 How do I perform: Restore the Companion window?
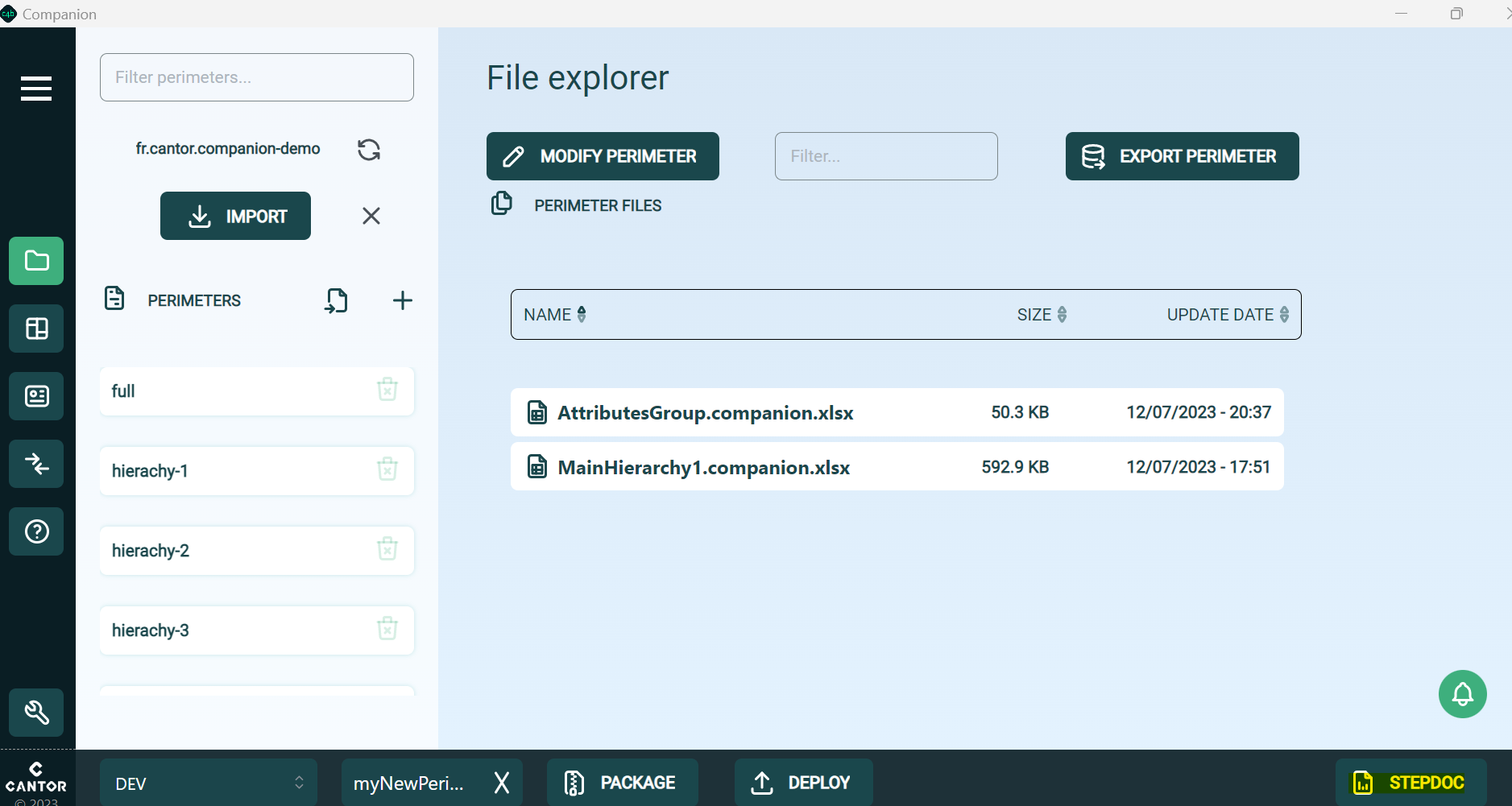1456,14
